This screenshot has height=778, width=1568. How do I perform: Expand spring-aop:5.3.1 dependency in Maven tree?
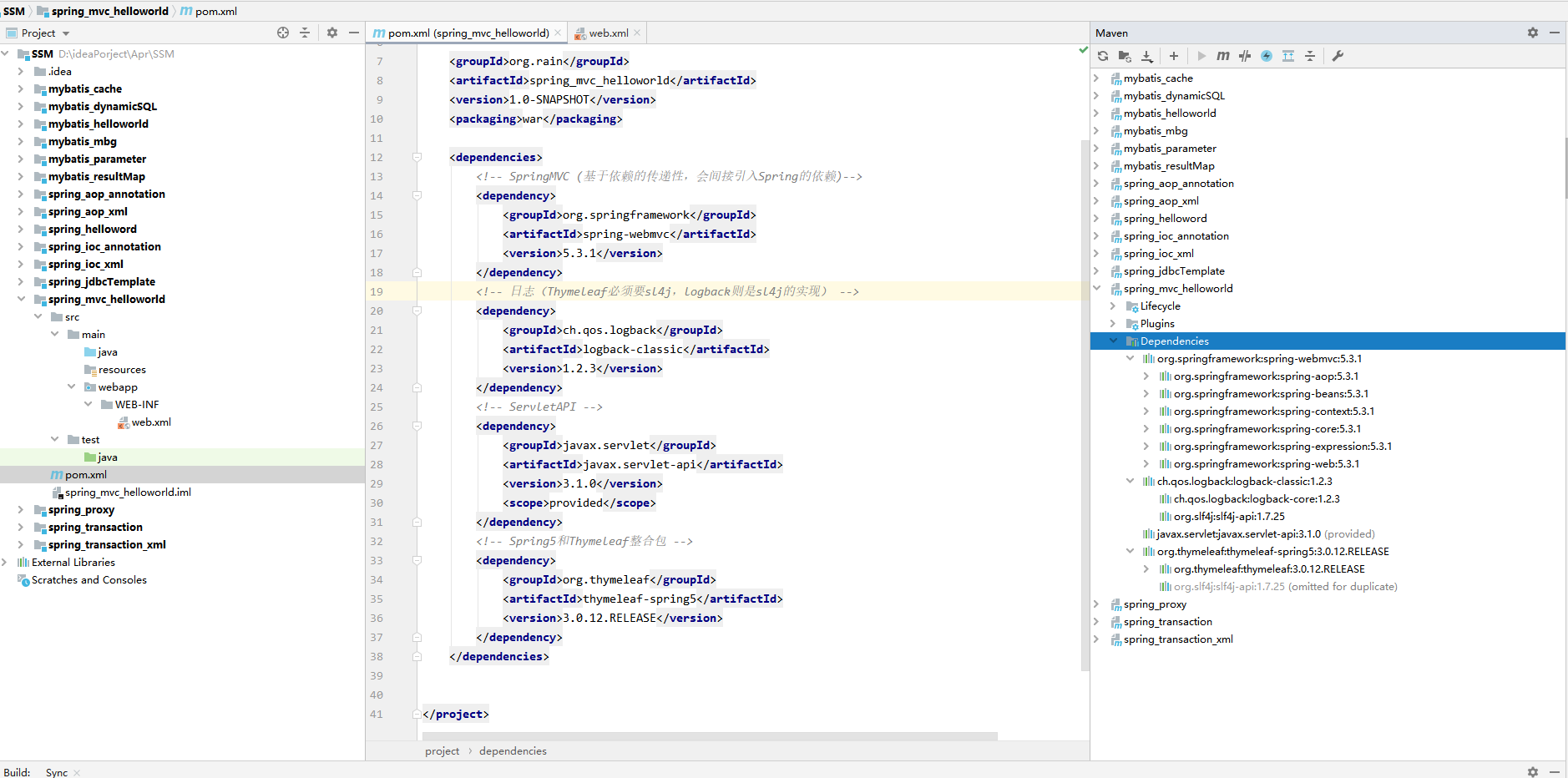pyautogui.click(x=1147, y=376)
